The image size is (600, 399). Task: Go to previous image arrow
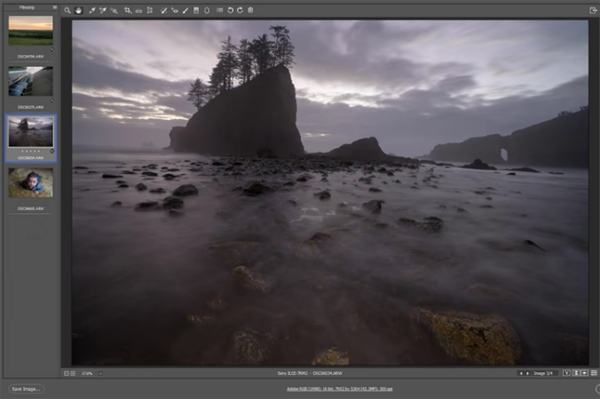click(x=521, y=373)
